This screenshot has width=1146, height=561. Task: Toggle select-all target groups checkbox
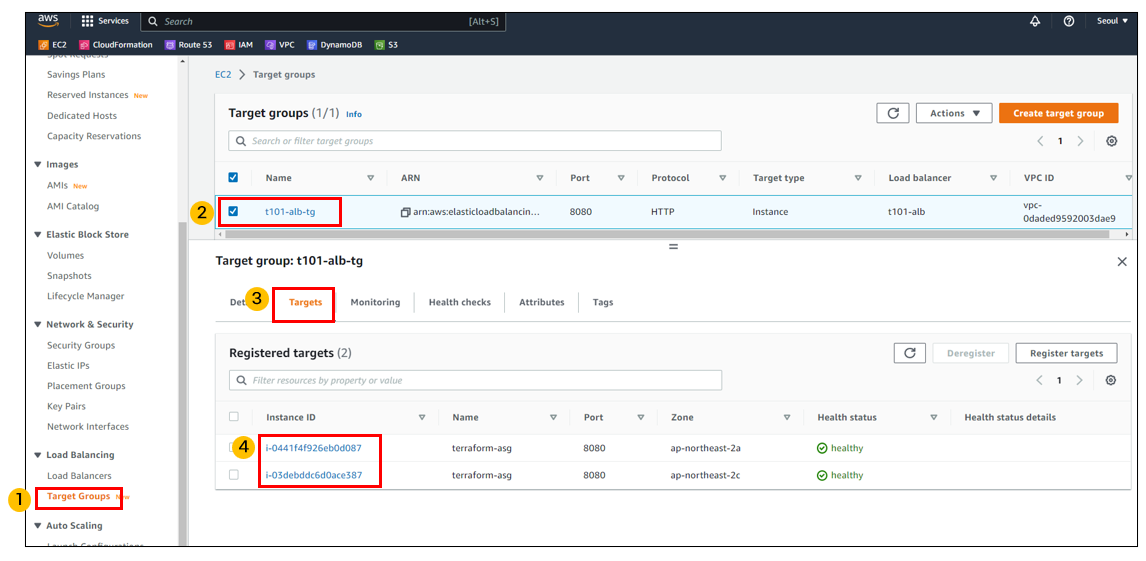(x=233, y=178)
